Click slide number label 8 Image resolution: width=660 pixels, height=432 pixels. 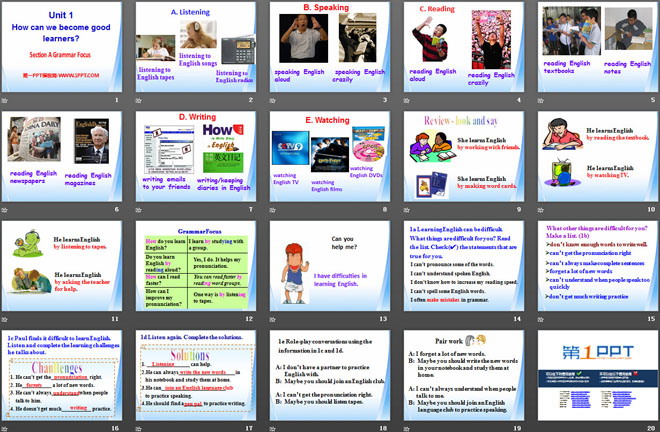[385, 209]
